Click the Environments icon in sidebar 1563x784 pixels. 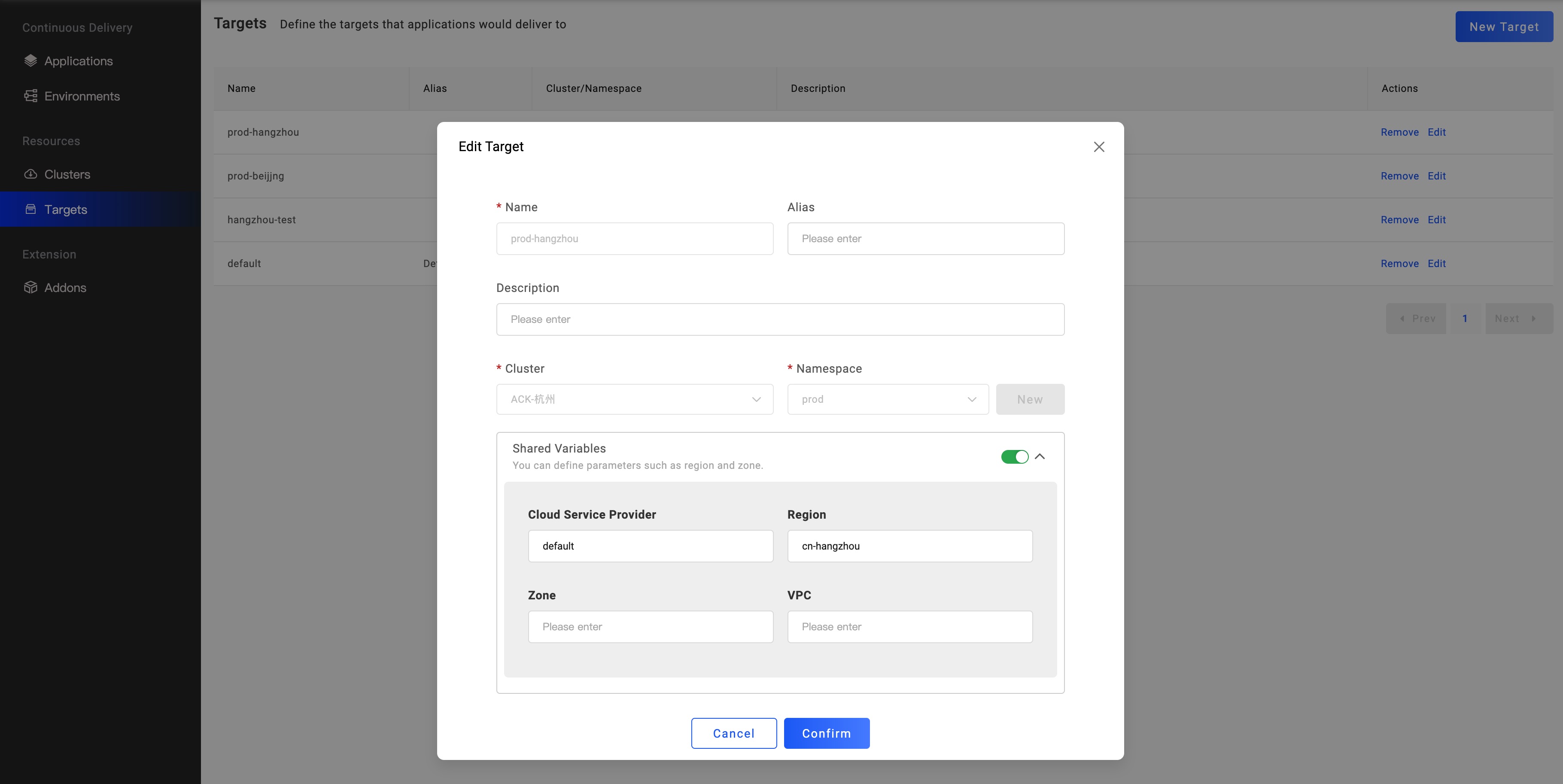[30, 96]
